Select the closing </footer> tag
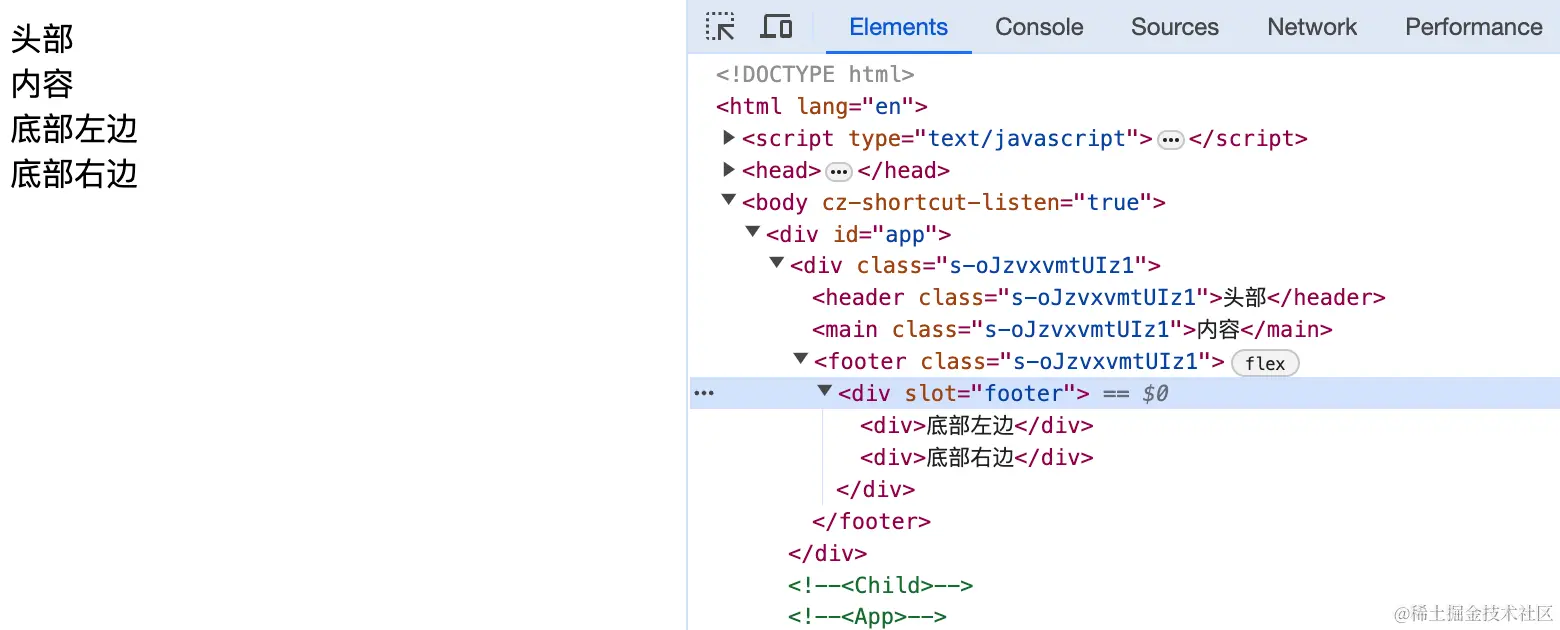 click(x=871, y=521)
